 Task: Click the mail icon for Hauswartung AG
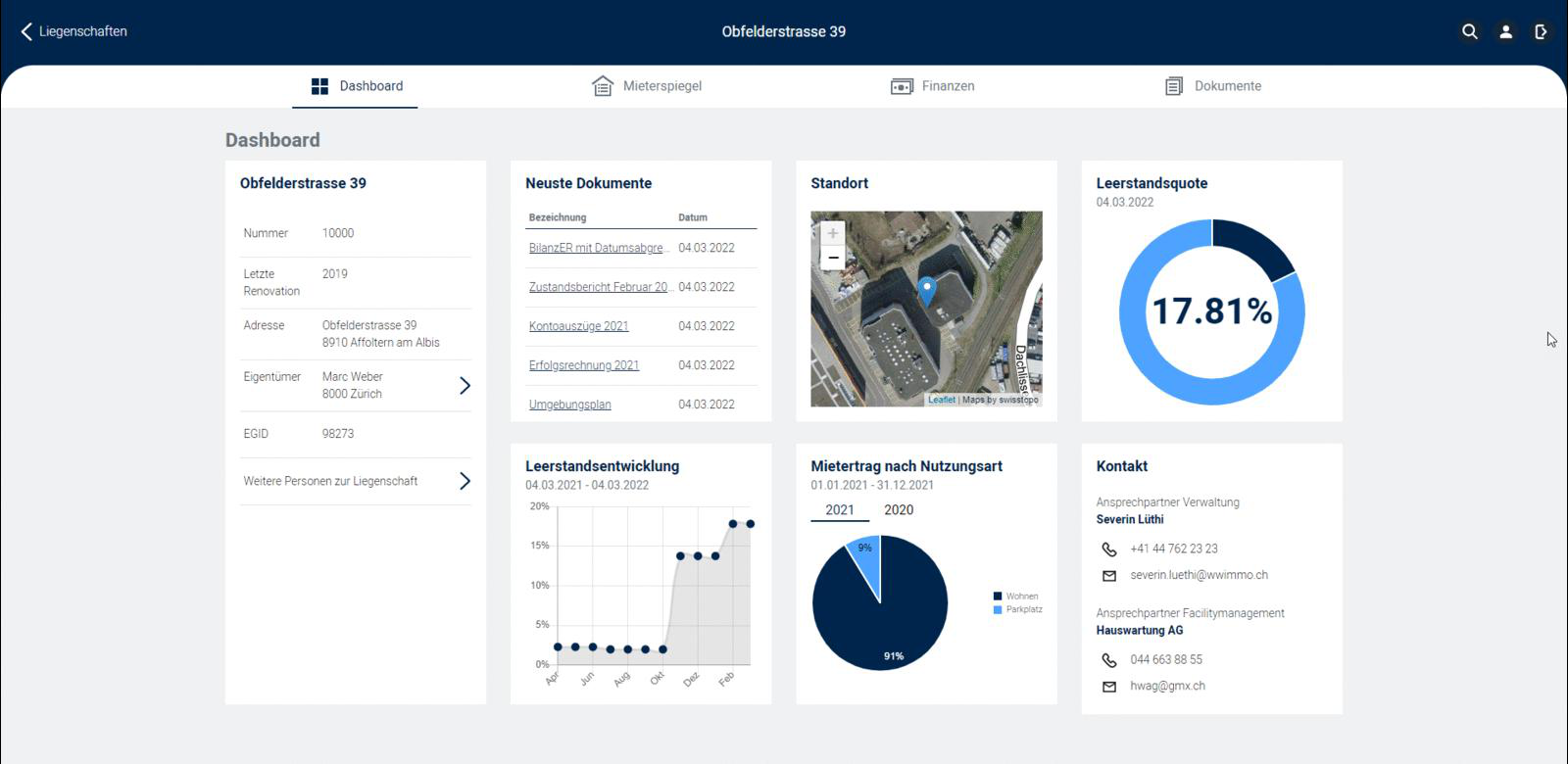click(1109, 687)
